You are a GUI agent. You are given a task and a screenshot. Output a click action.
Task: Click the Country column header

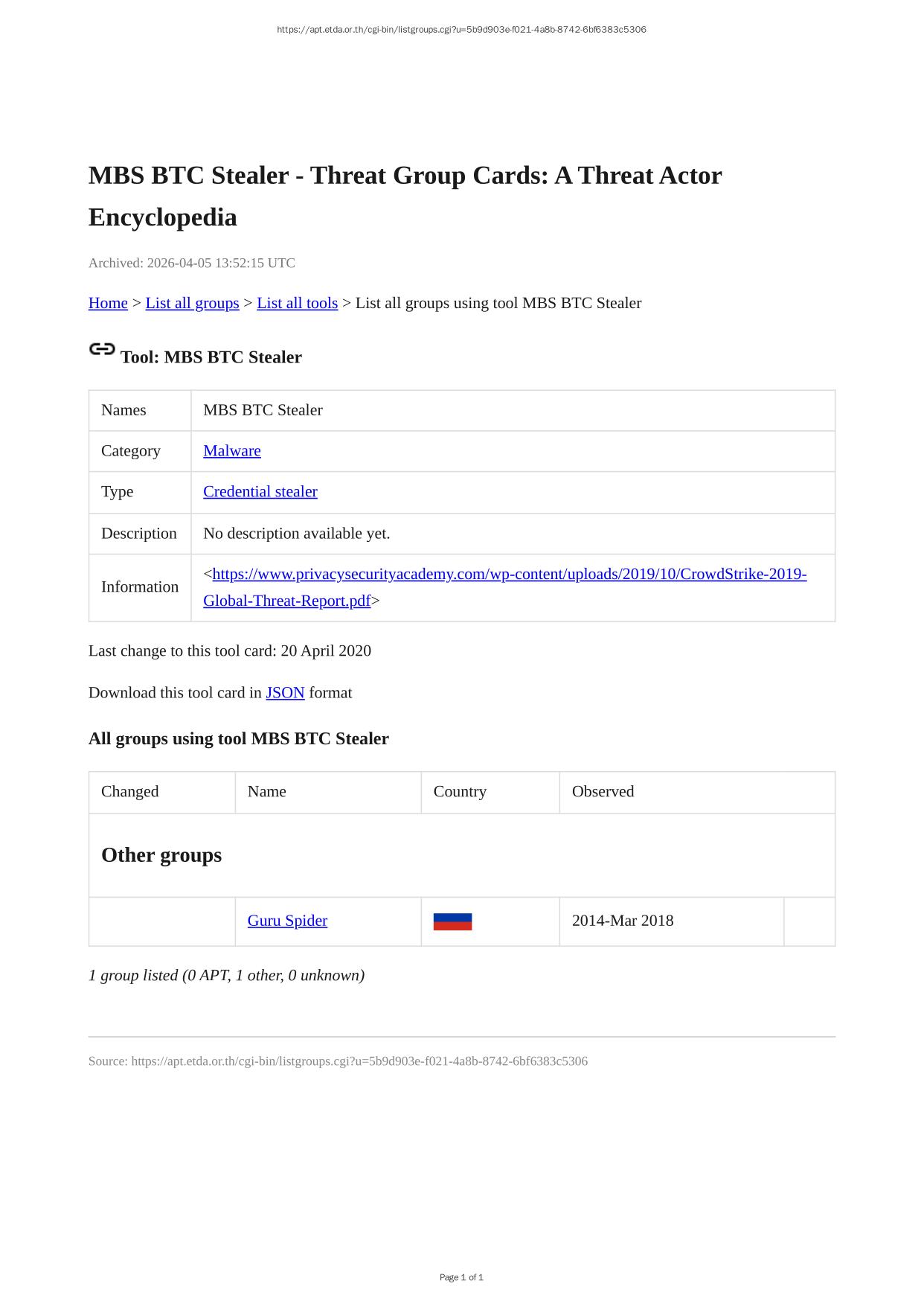click(x=460, y=792)
